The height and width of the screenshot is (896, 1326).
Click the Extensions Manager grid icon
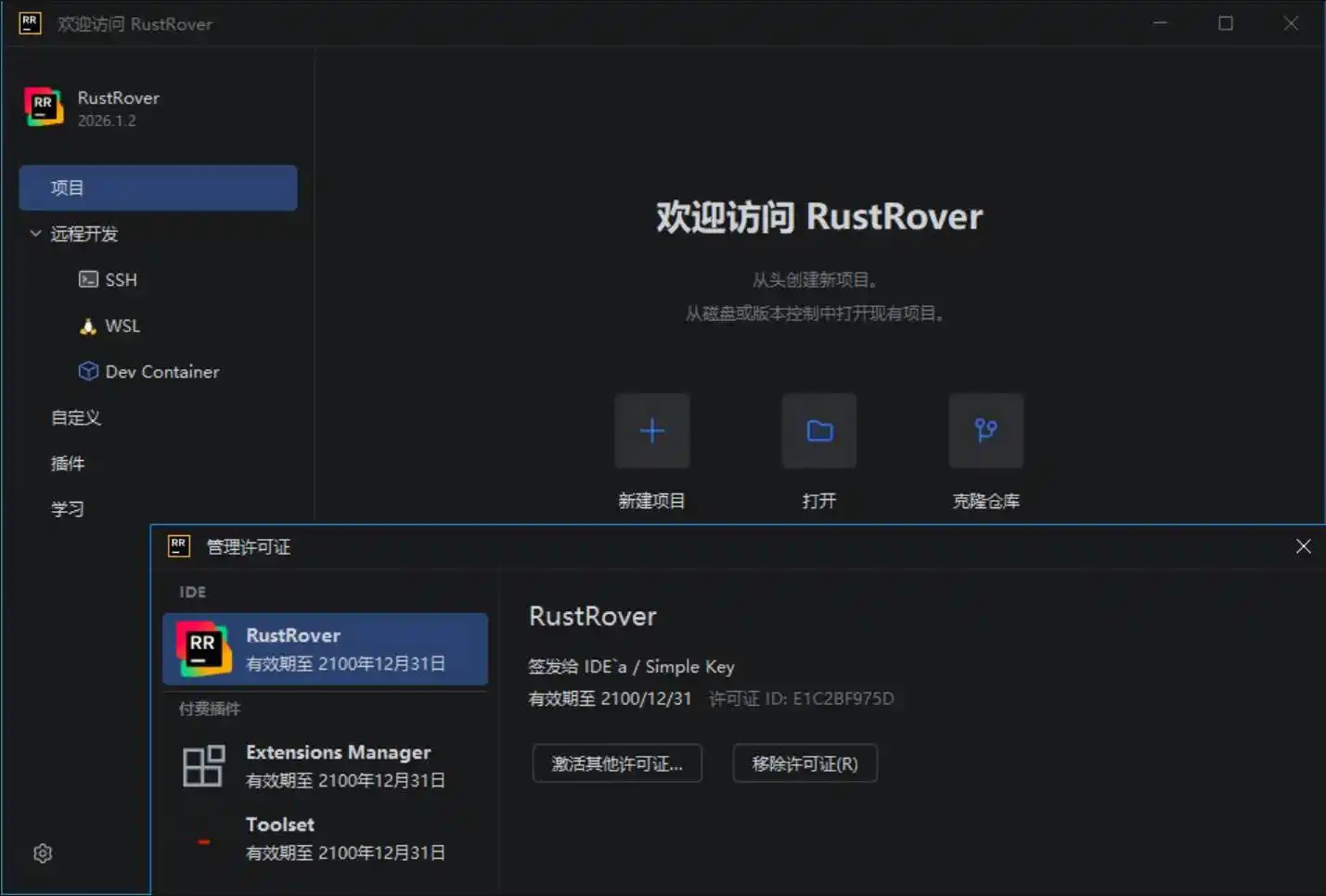(203, 766)
